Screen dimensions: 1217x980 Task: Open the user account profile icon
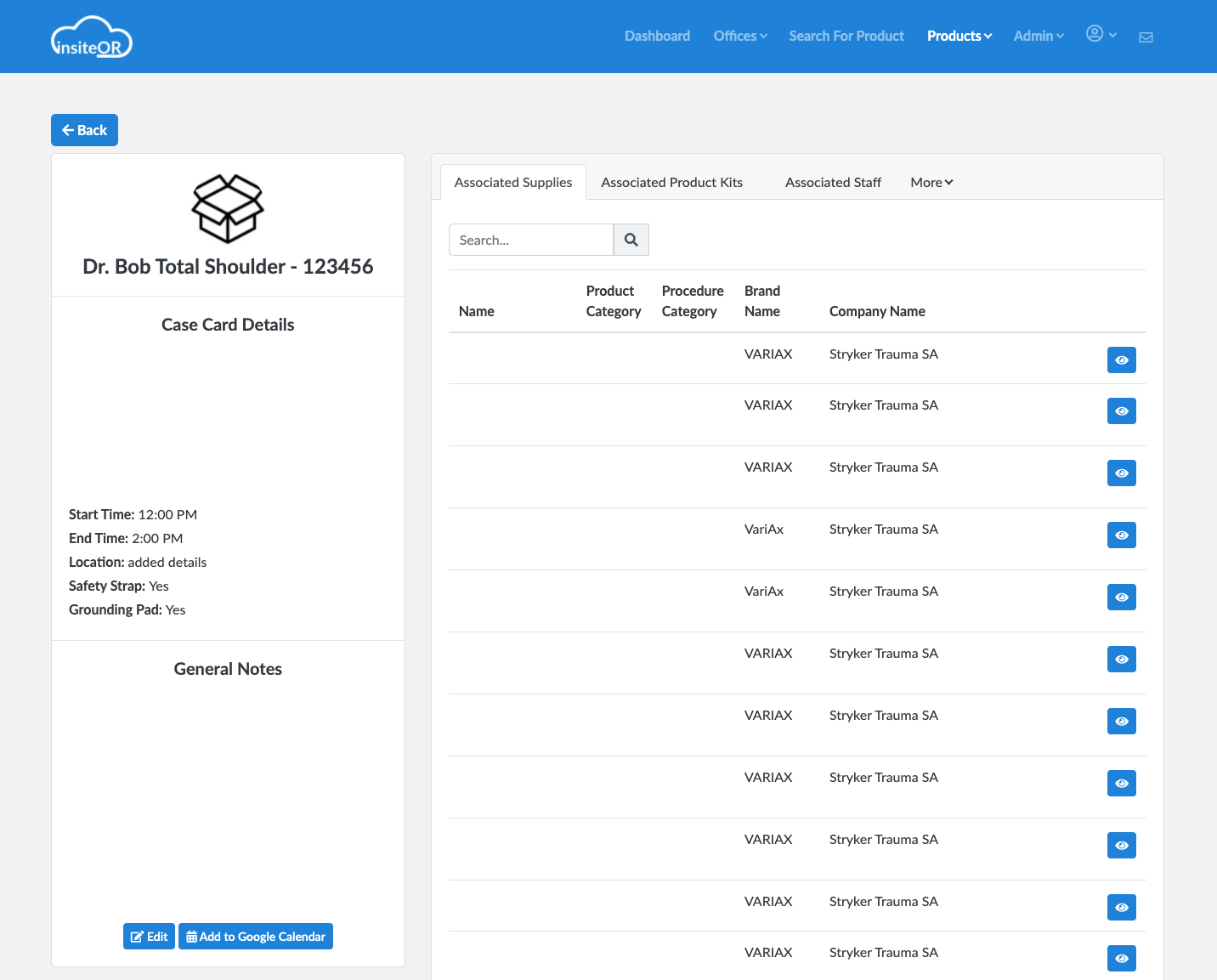point(1095,33)
